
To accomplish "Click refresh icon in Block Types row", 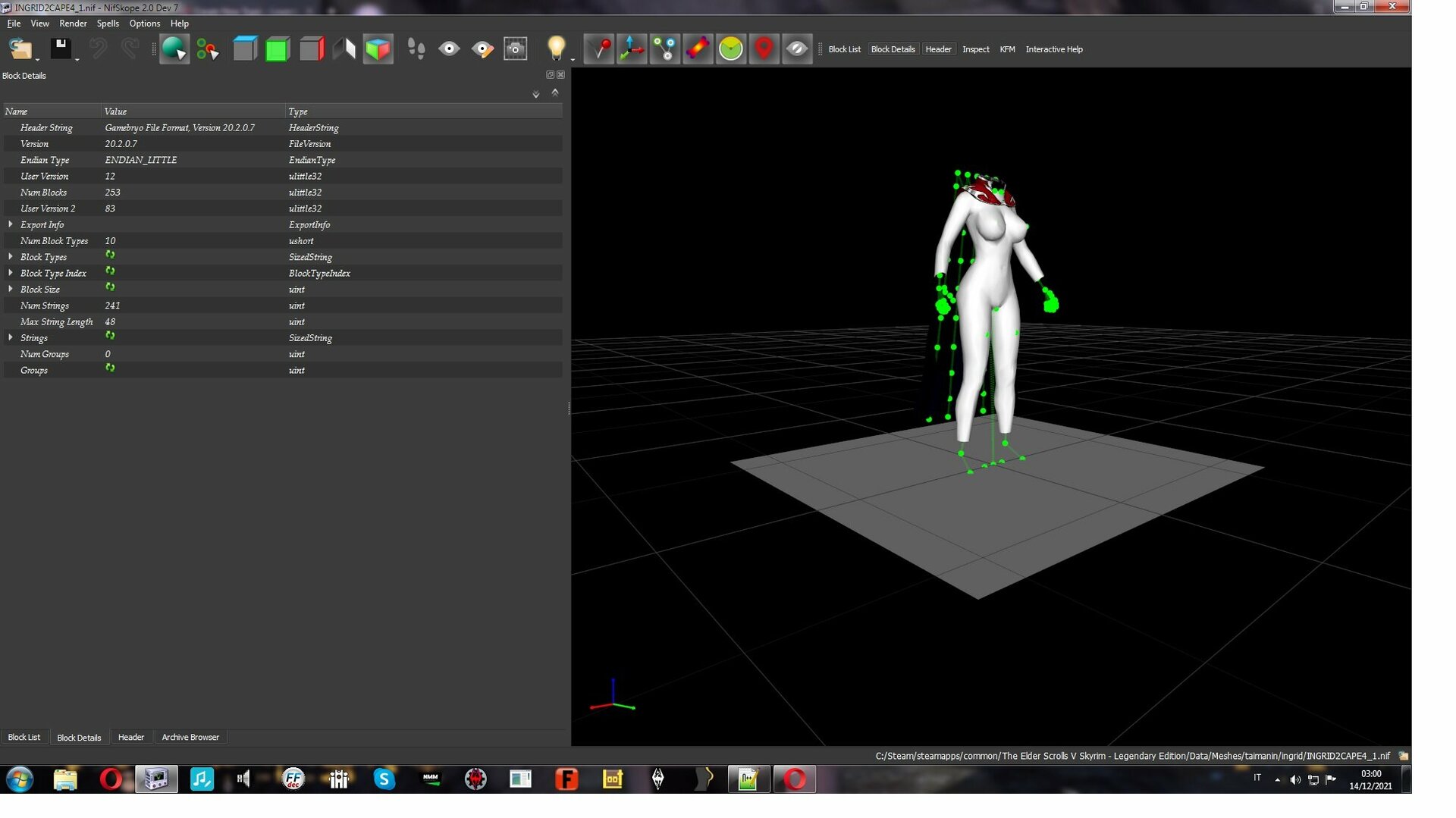I will click(110, 255).
